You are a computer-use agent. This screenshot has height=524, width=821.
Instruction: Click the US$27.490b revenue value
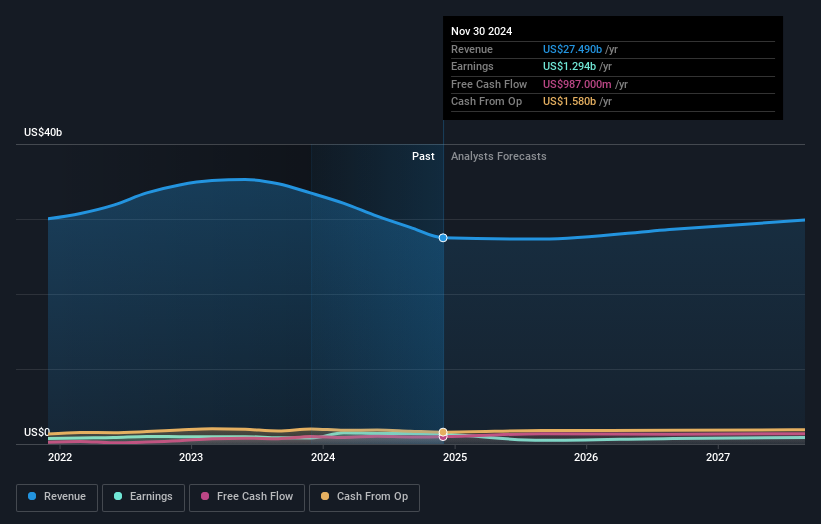pos(572,49)
